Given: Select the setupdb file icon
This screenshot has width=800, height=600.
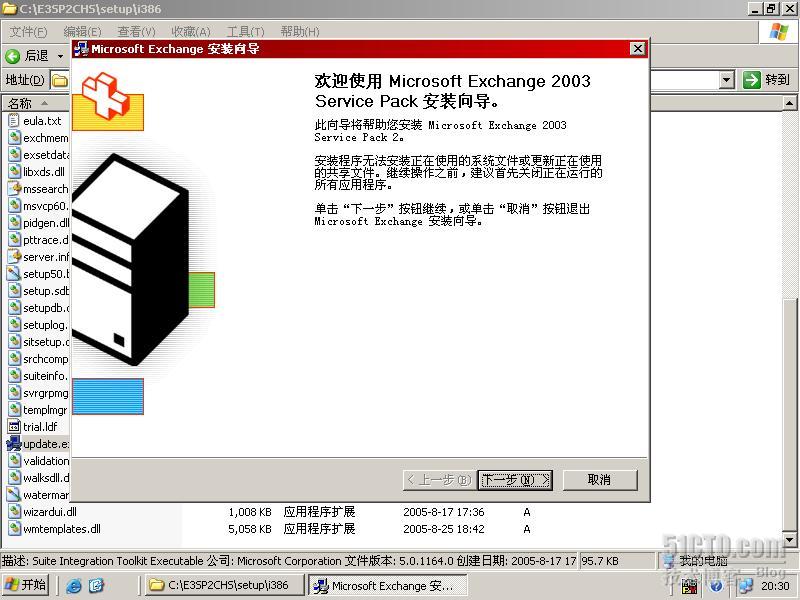Looking at the screenshot, I should (14, 308).
